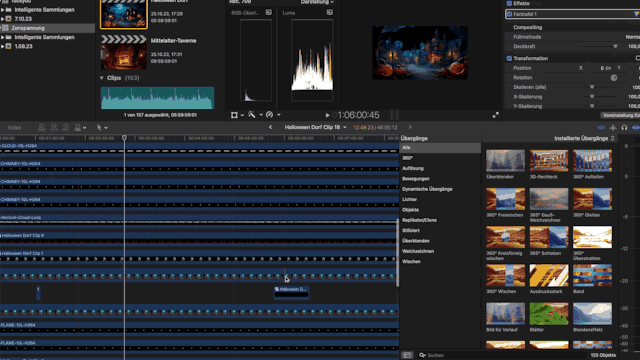Select the Ausdrucksstark transition thumbnail
This screenshot has height=360, width=640.
coord(549,275)
